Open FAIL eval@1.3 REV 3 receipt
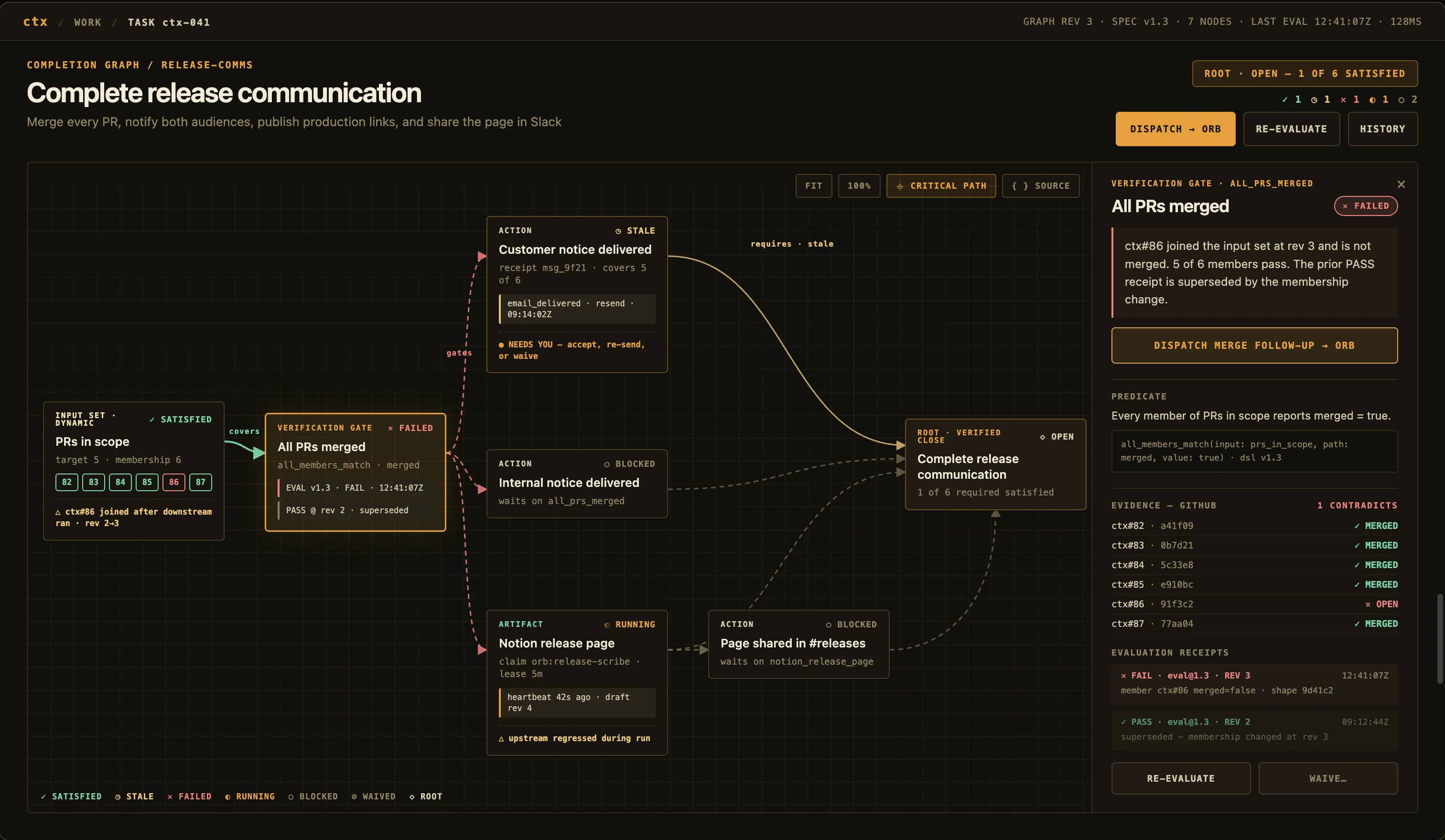1445x840 pixels. tap(1254, 683)
